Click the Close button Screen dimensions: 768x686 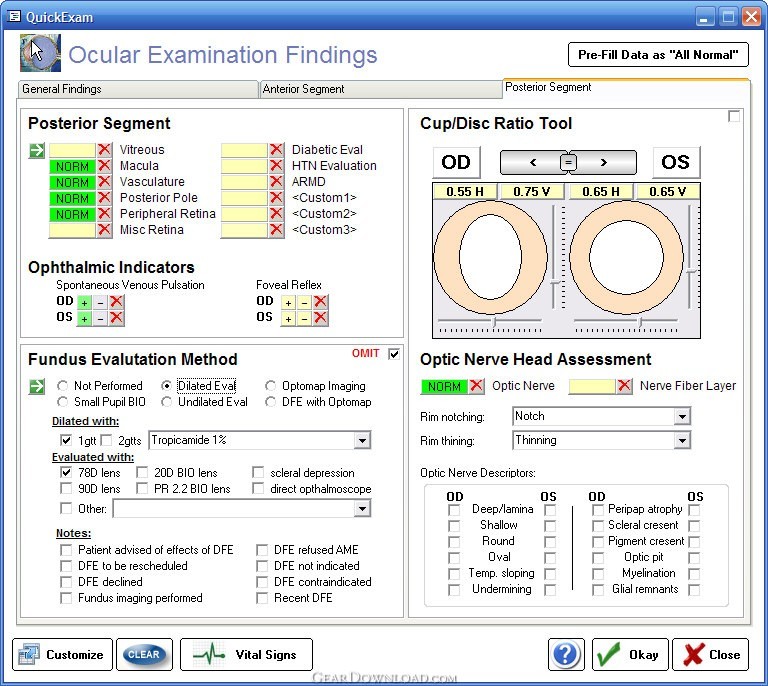[710, 654]
